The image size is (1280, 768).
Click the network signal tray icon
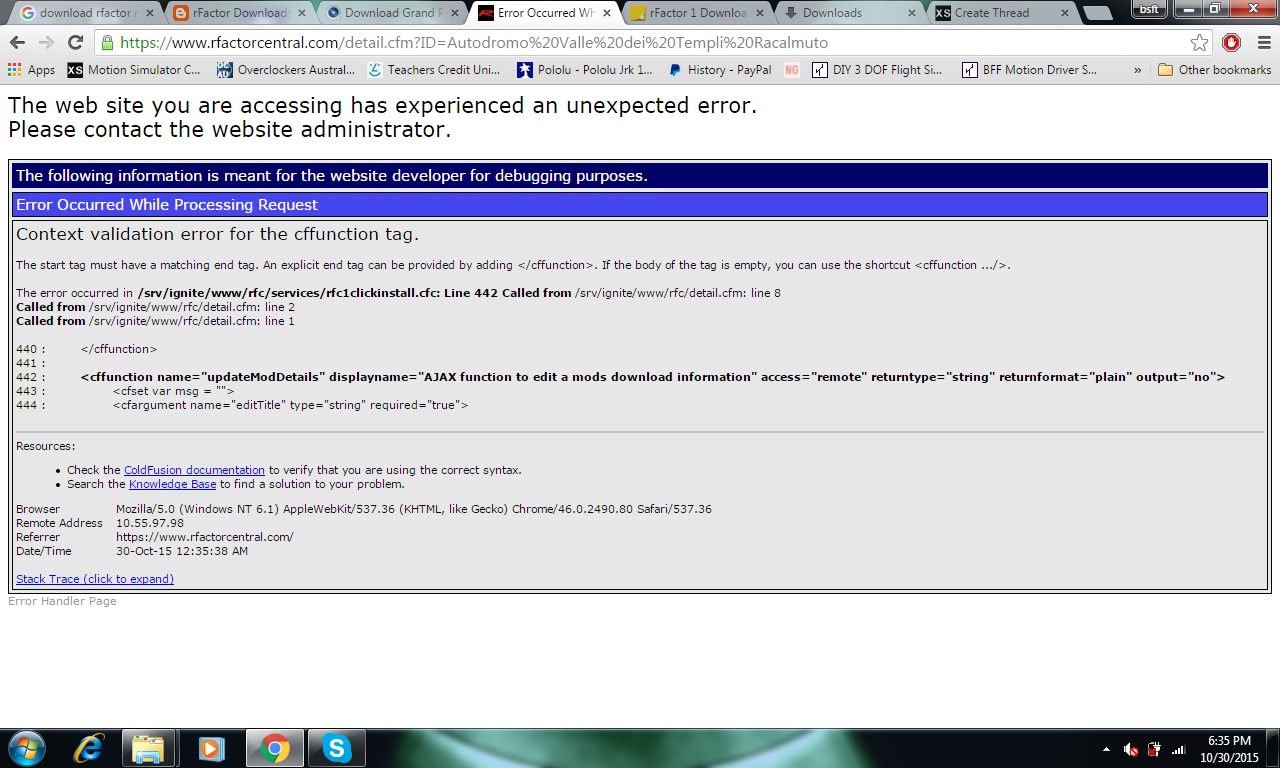pos(1179,749)
